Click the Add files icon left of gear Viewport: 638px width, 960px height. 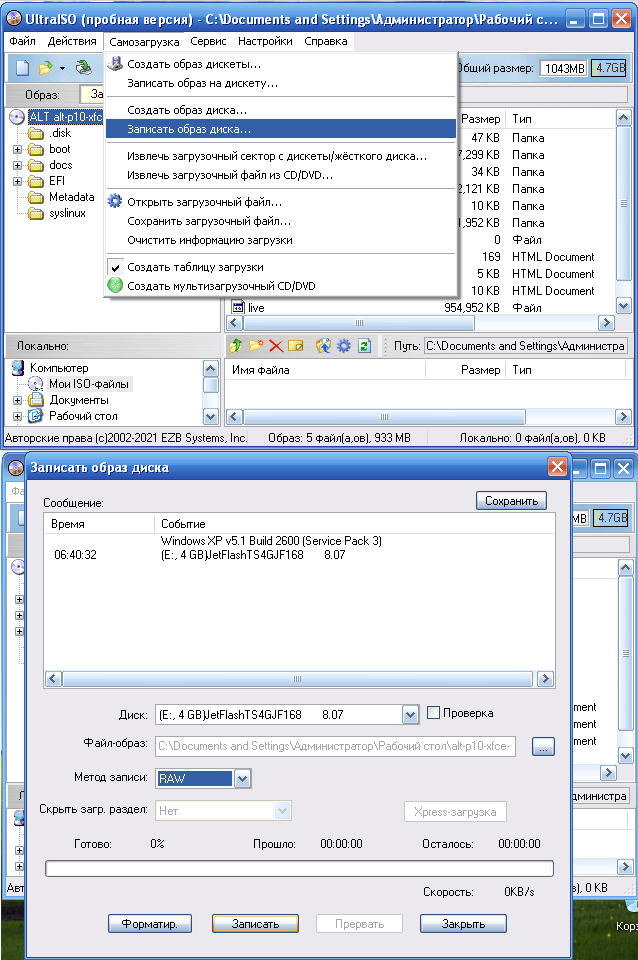[x=323, y=346]
